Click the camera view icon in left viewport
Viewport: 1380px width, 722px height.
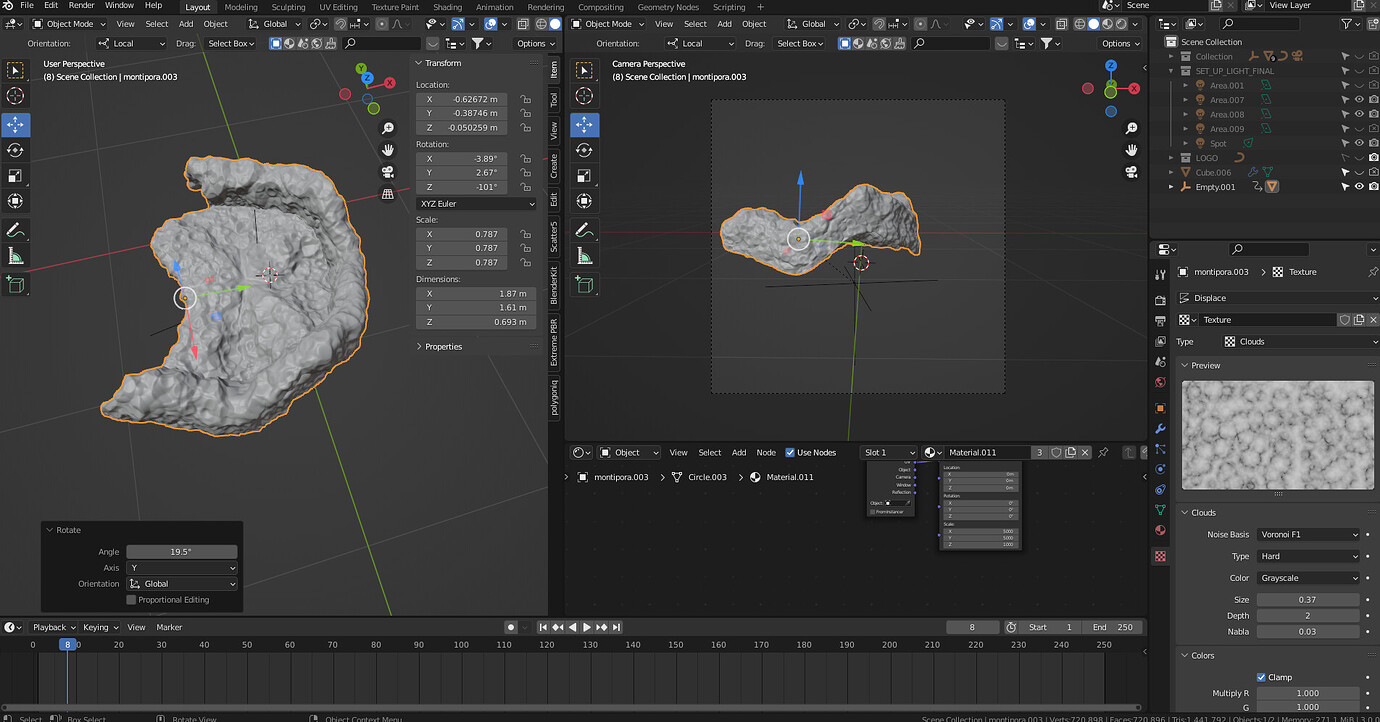(x=387, y=171)
